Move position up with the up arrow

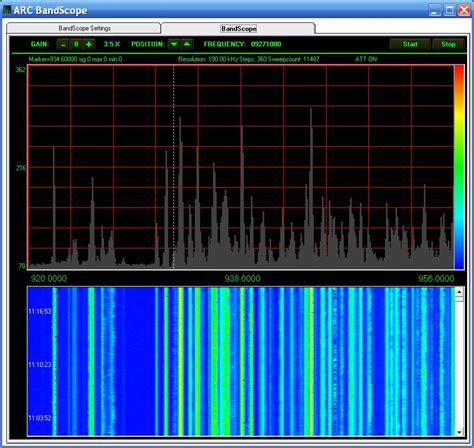(x=187, y=44)
